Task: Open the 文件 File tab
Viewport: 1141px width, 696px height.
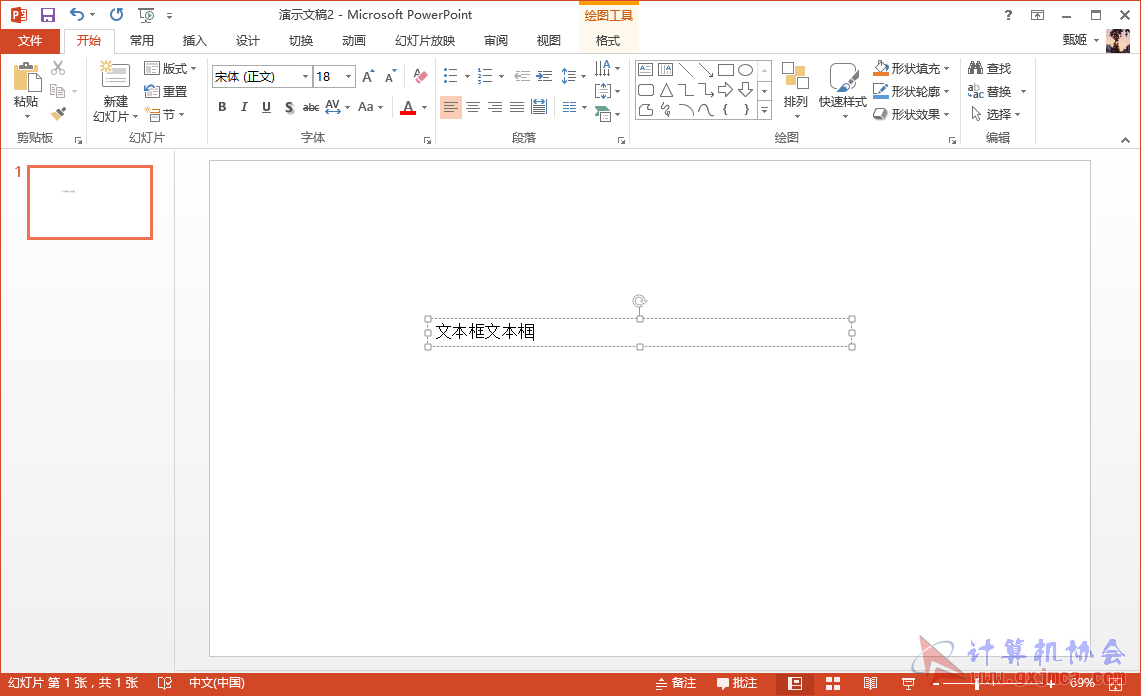Action: click(30, 41)
